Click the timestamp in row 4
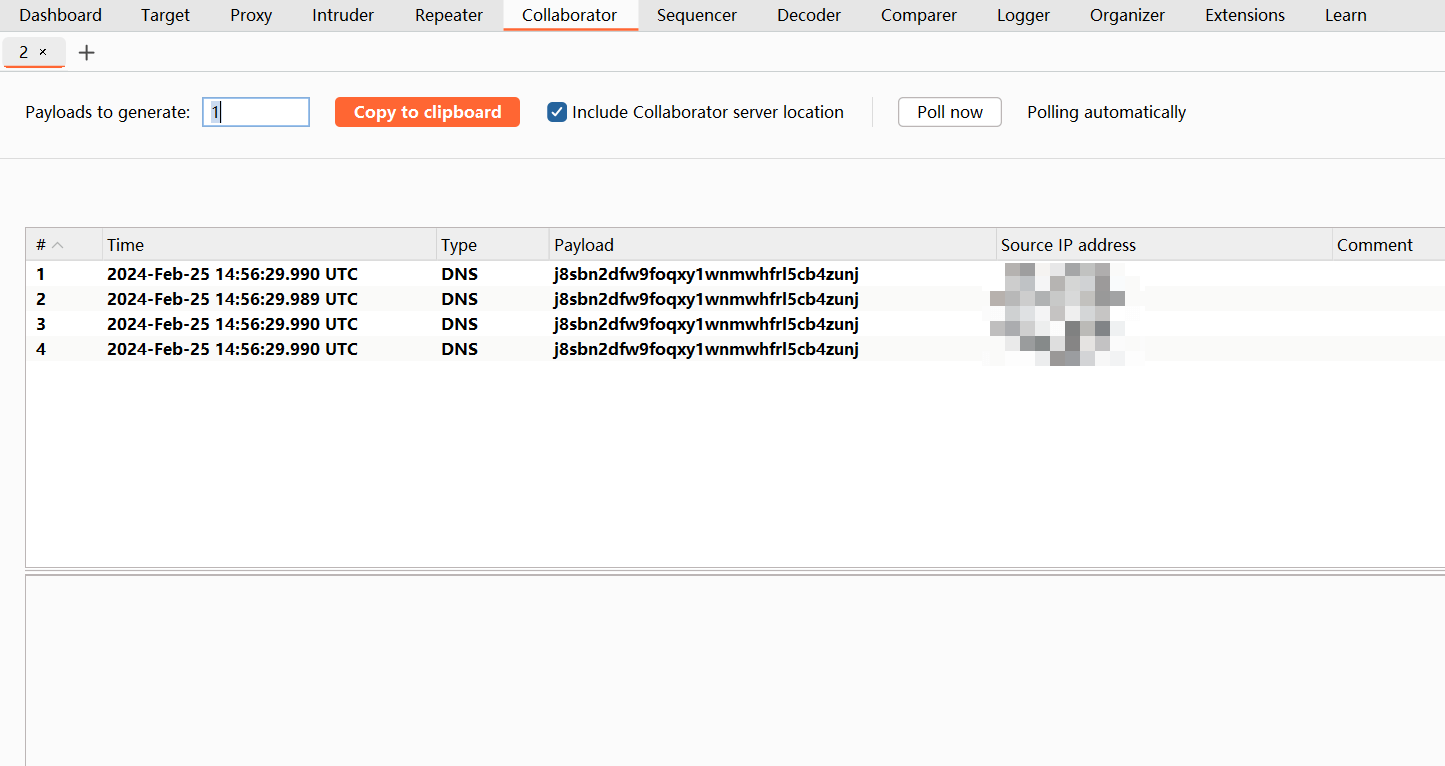 (232, 349)
